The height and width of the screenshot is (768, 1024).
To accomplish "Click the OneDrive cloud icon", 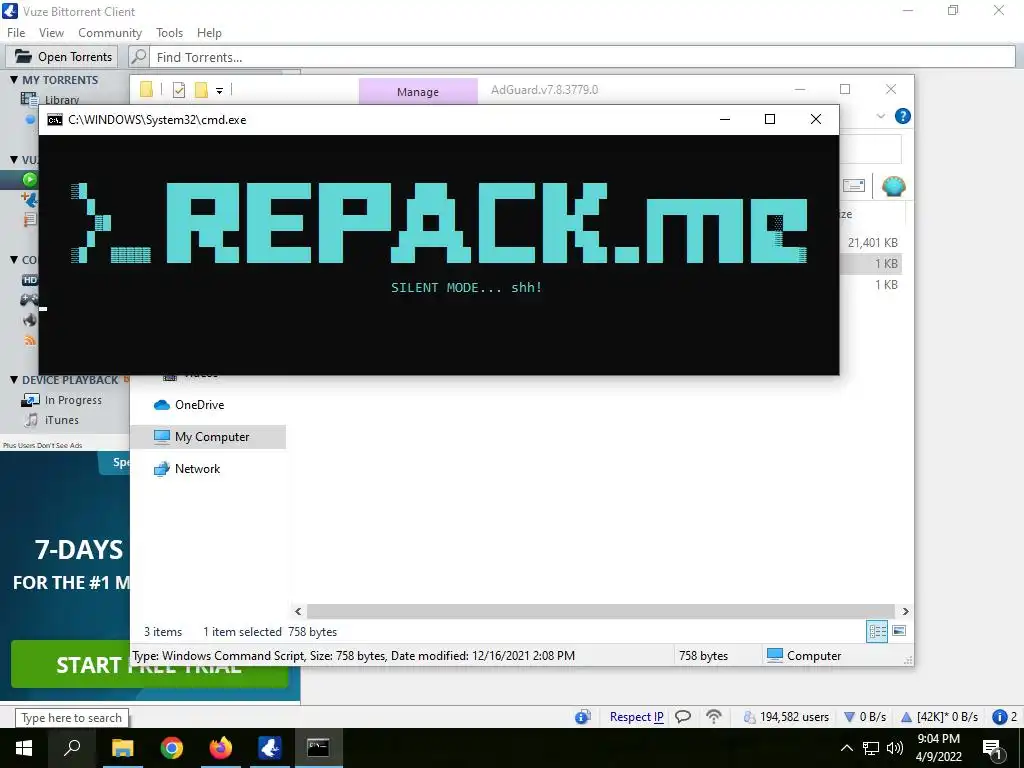I will click(x=161, y=405).
